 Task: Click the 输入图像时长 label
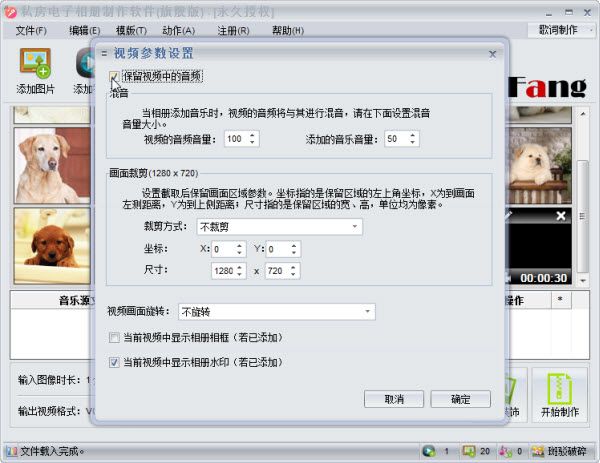coord(49,380)
